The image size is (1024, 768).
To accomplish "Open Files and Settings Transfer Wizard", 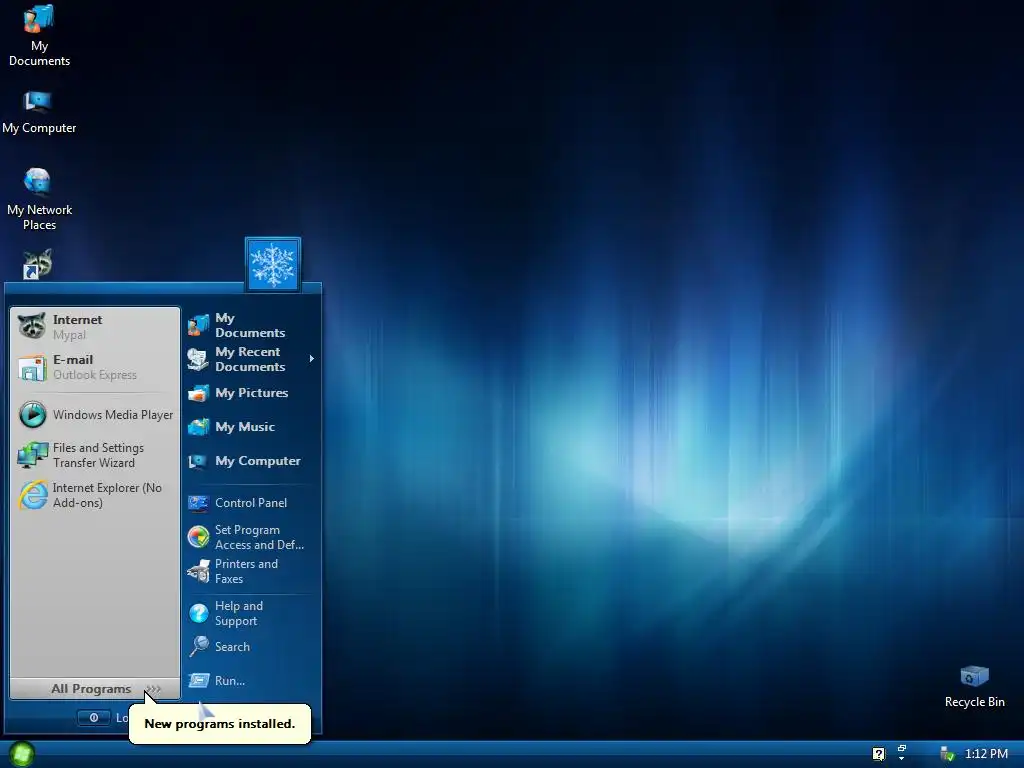I will [x=95, y=455].
